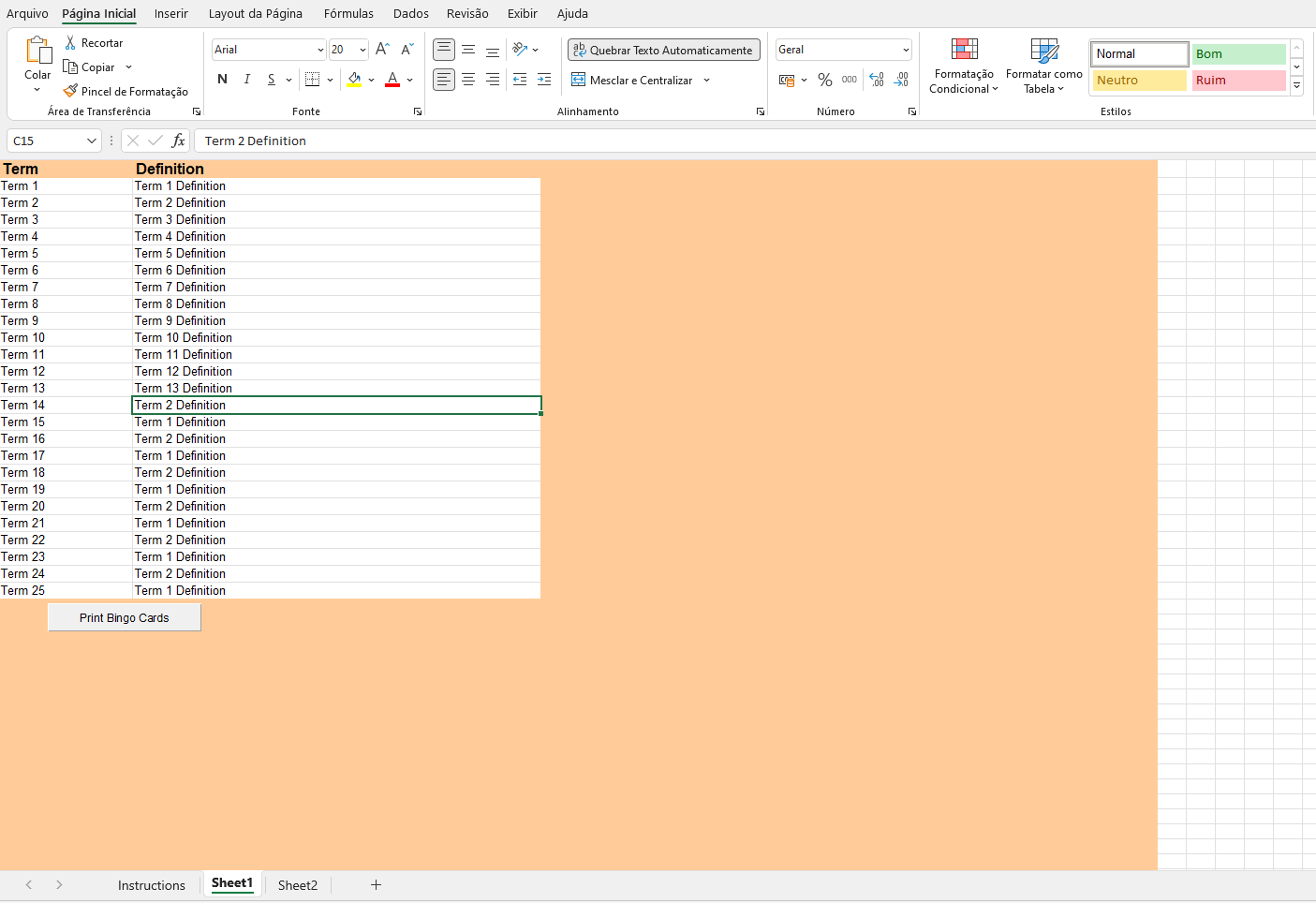
Task: Click the yellow fill color bucket
Action: tap(354, 81)
